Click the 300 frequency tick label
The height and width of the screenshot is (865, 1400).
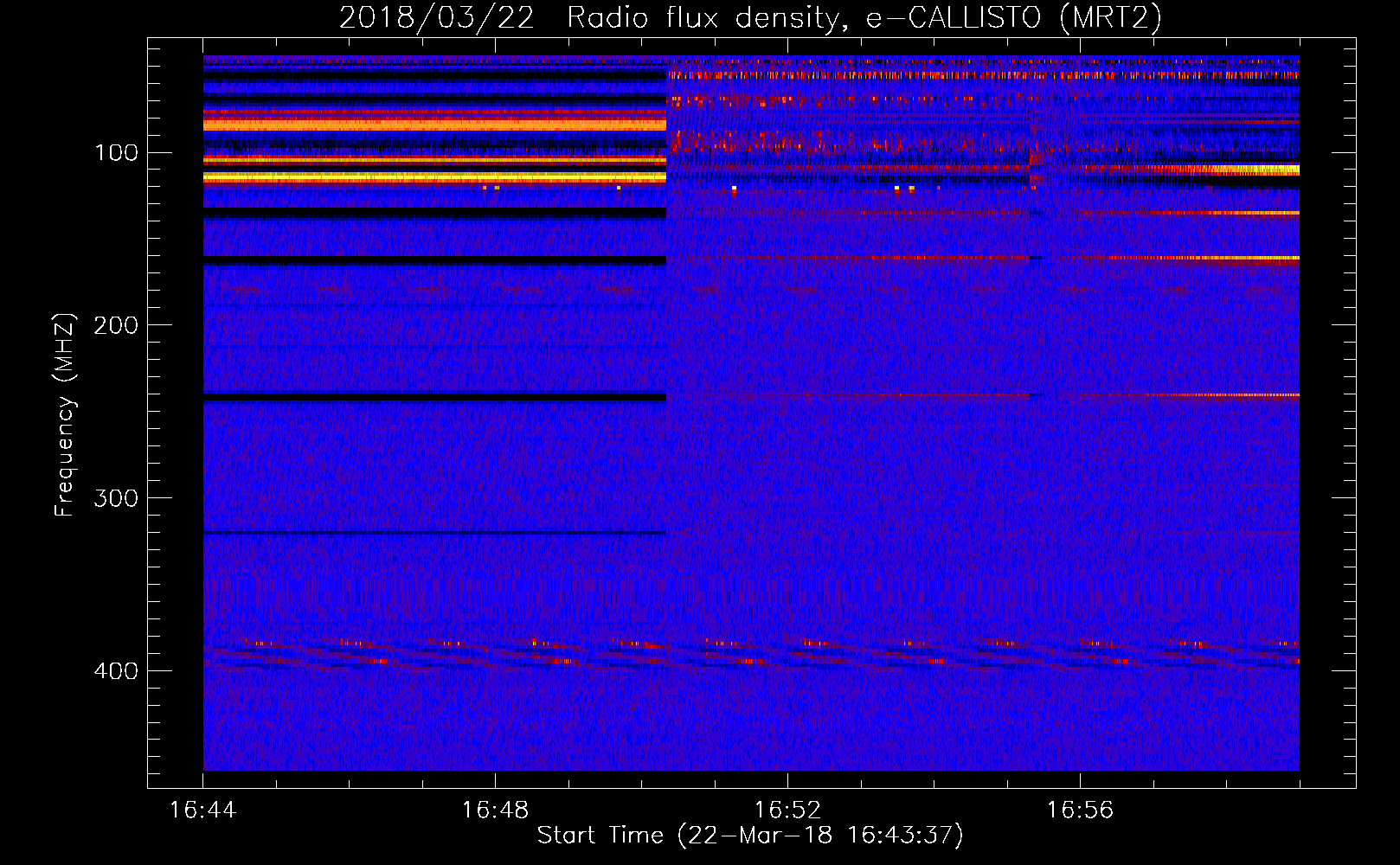[x=116, y=498]
